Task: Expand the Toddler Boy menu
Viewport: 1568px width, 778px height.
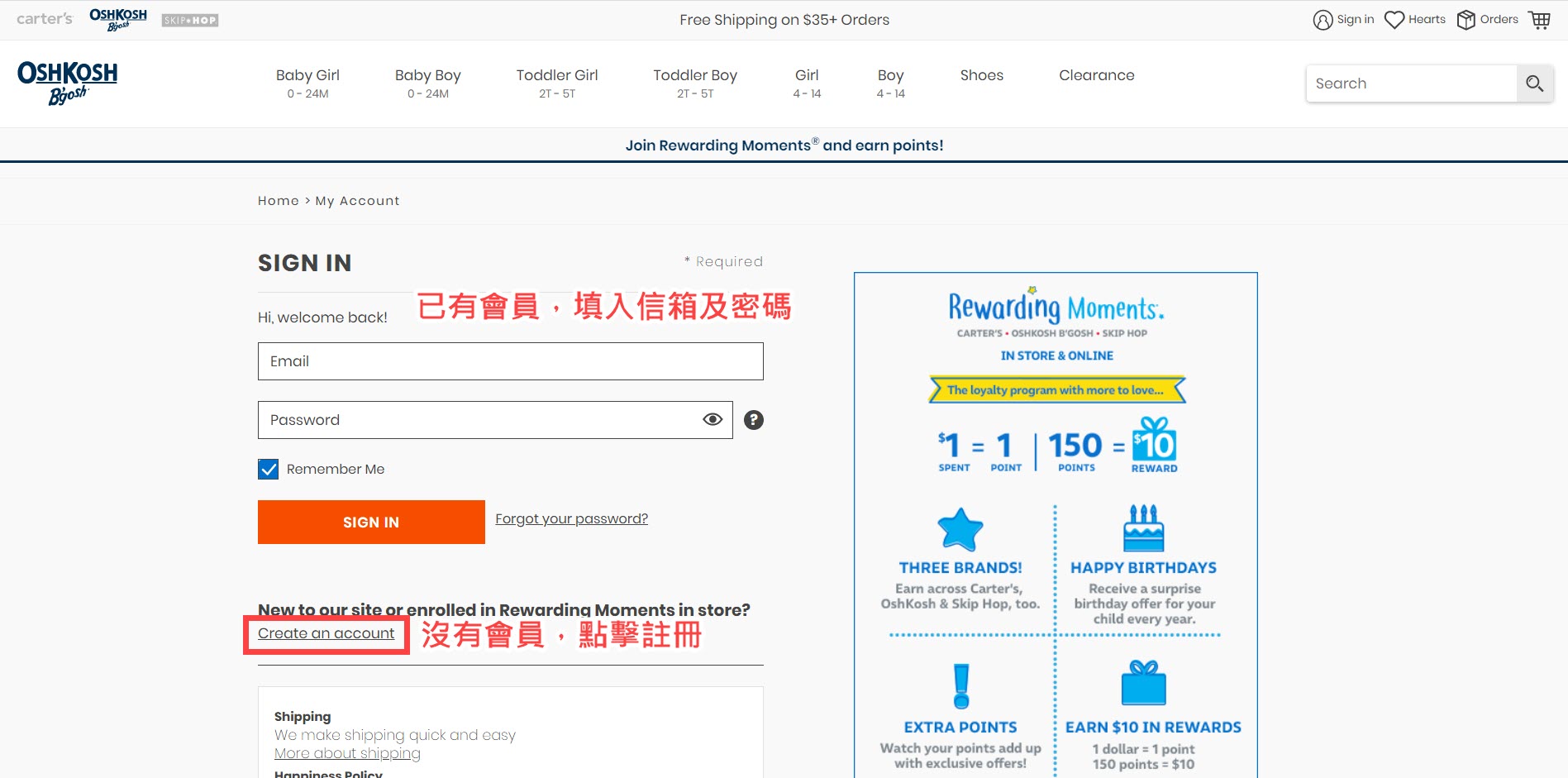Action: point(694,83)
